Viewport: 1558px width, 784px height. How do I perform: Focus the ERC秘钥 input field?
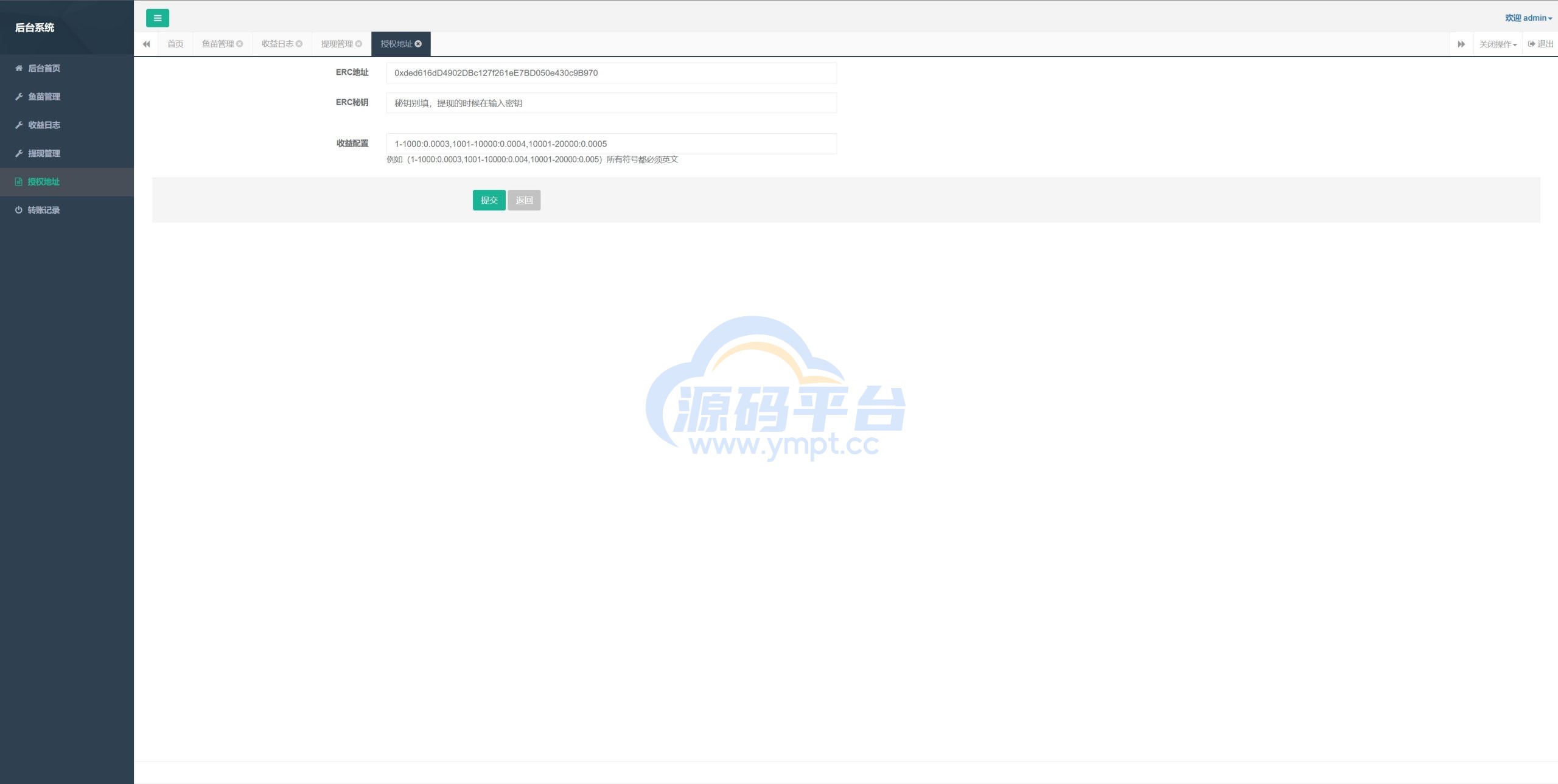click(x=612, y=103)
